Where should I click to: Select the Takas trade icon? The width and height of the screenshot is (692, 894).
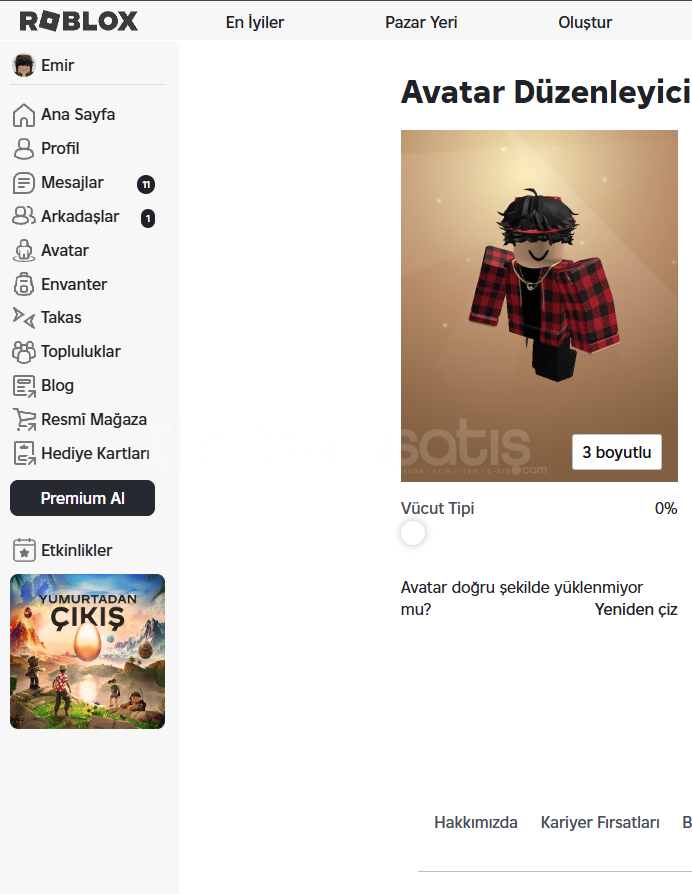click(x=23, y=318)
